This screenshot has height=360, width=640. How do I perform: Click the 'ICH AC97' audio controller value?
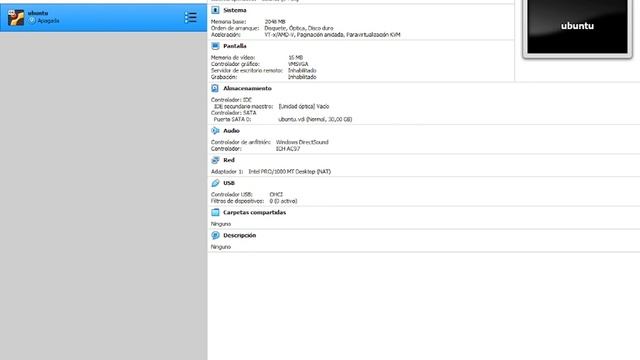pyautogui.click(x=288, y=149)
